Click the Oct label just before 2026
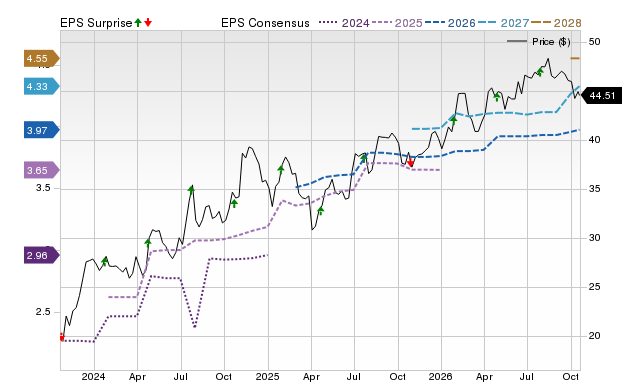The height and width of the screenshot is (382, 640). pos(398,376)
